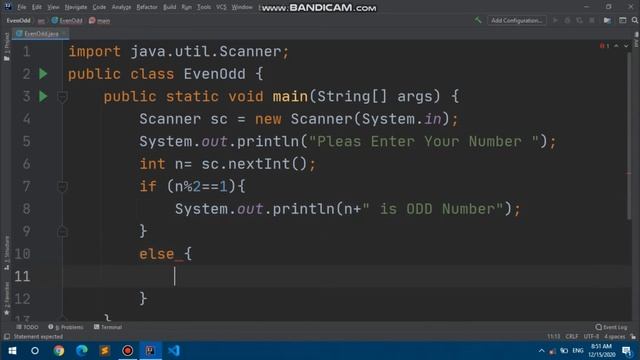
Task: Open the Window menu
Action: pyautogui.click(x=242, y=7)
